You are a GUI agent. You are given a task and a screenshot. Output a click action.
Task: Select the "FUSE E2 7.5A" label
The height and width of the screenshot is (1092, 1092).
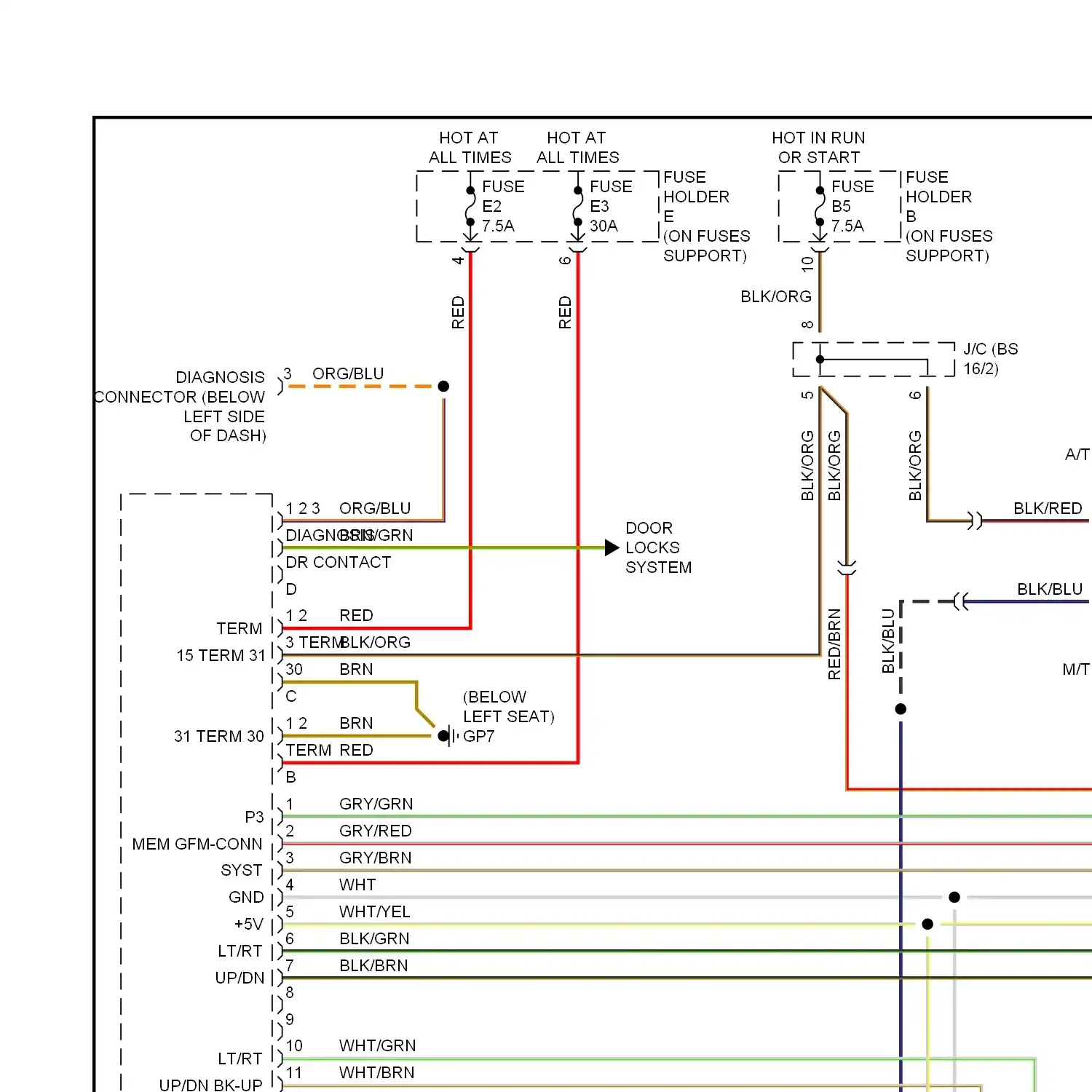tap(502, 206)
